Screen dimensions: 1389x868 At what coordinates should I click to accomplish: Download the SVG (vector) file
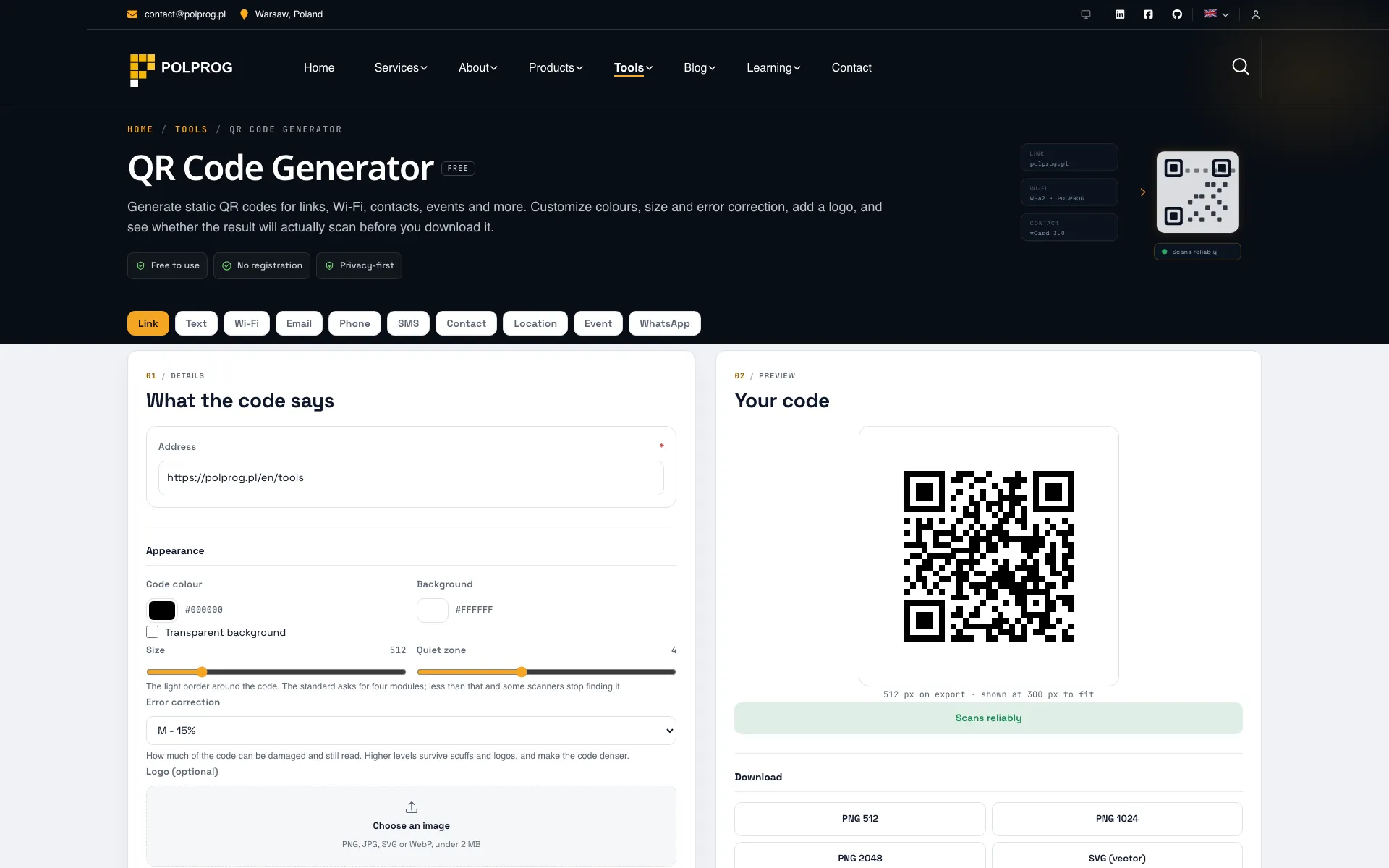1117,858
